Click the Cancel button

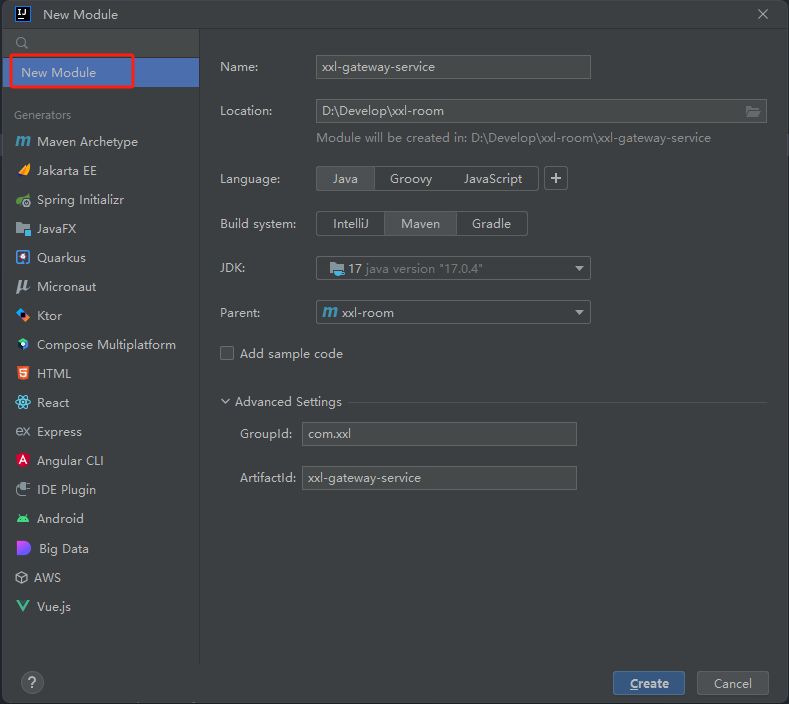tap(733, 683)
